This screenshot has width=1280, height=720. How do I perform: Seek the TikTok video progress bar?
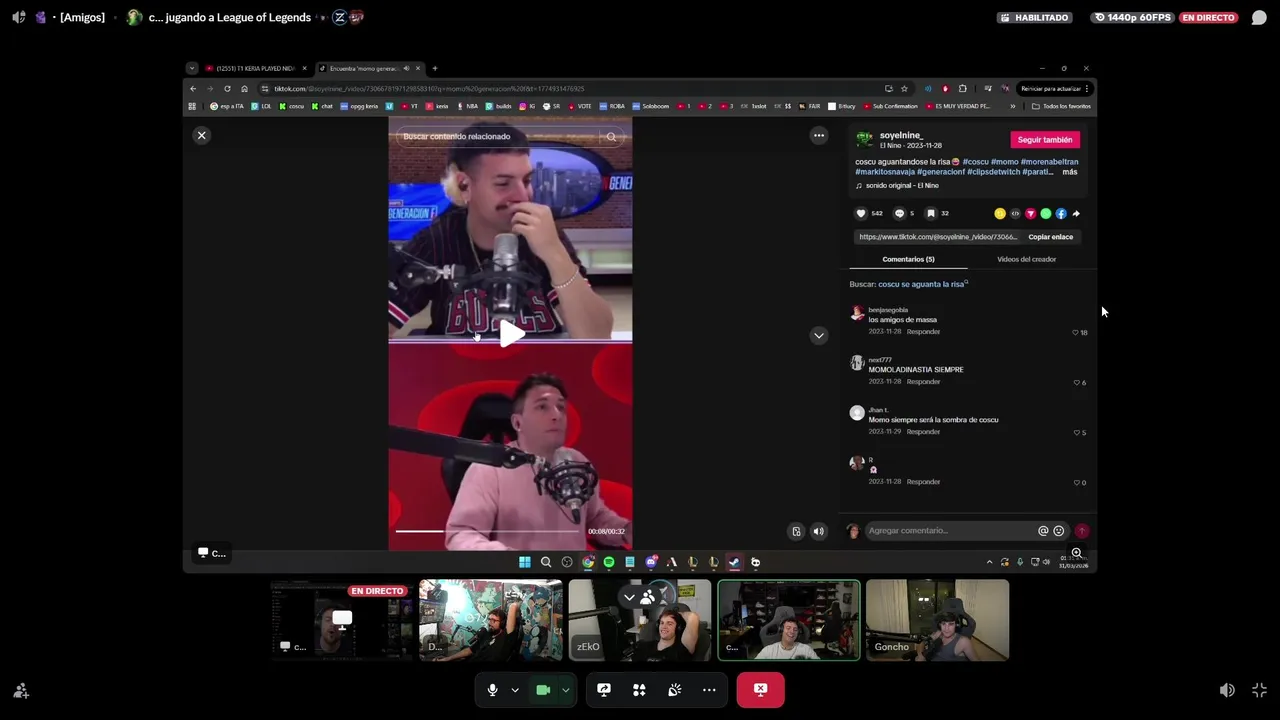click(488, 531)
